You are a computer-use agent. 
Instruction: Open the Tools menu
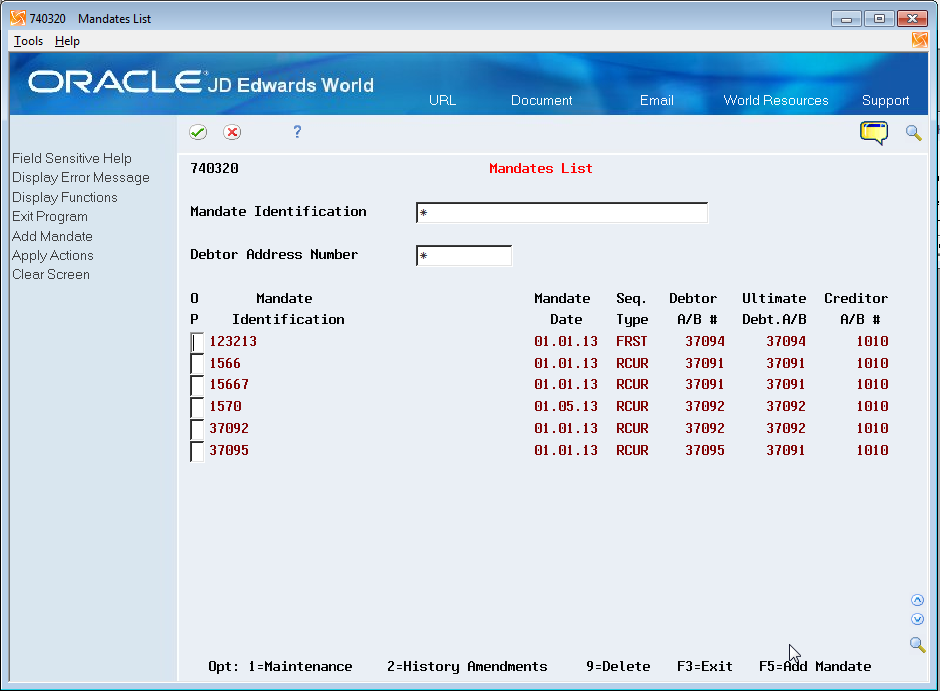pyautogui.click(x=28, y=41)
